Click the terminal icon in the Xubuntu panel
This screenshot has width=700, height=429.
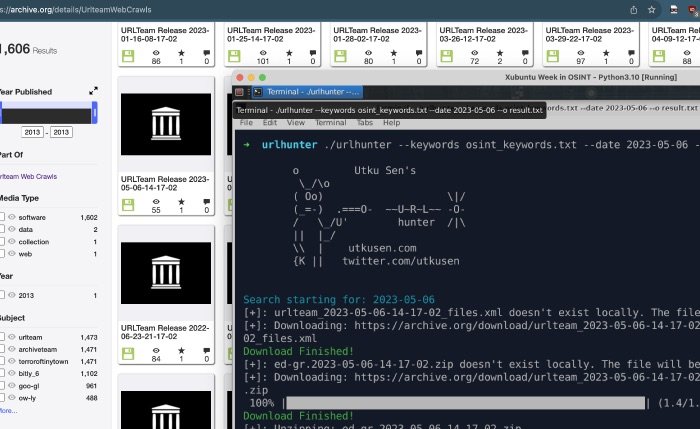coord(258,92)
